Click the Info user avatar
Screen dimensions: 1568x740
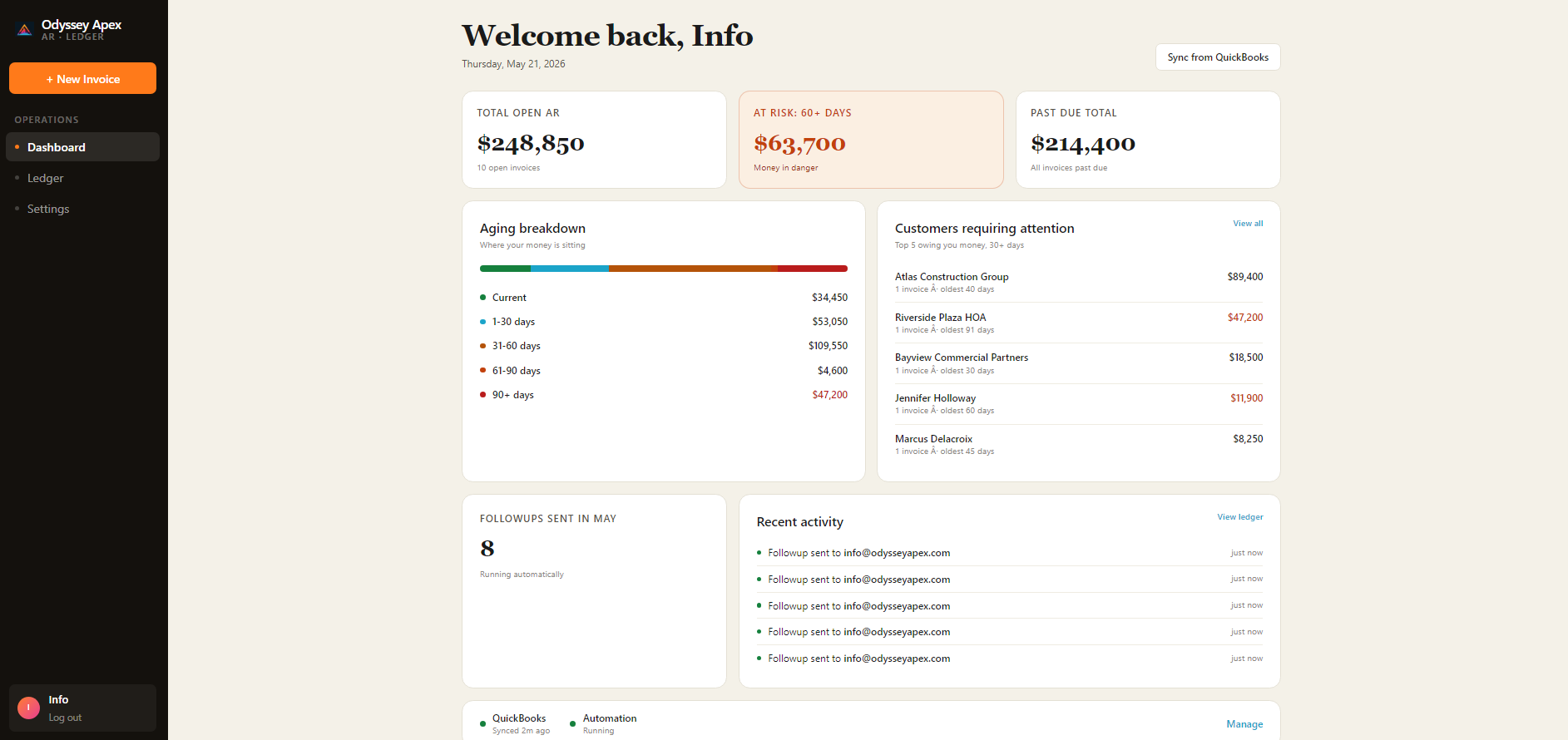[x=28, y=708]
